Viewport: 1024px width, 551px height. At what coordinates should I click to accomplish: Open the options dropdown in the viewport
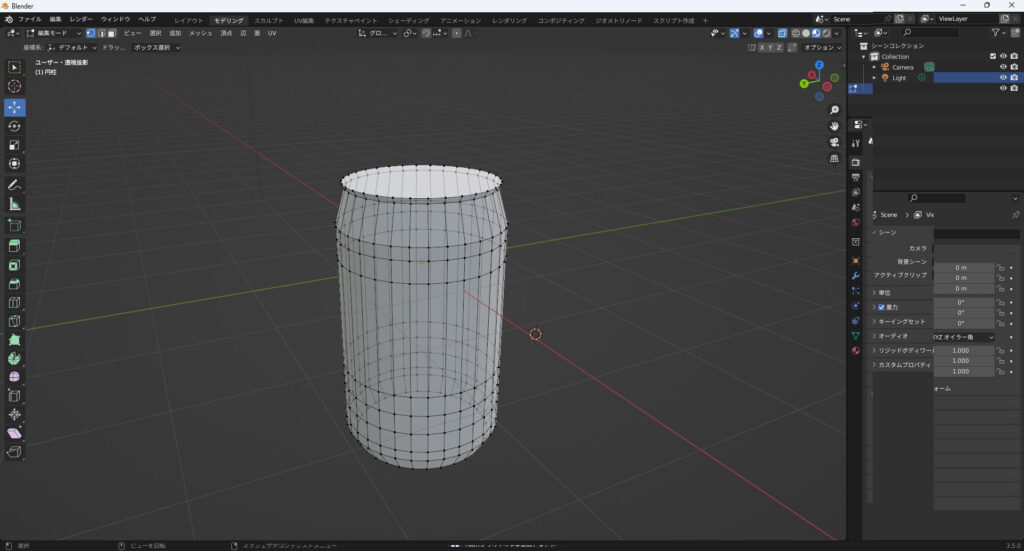pos(822,48)
